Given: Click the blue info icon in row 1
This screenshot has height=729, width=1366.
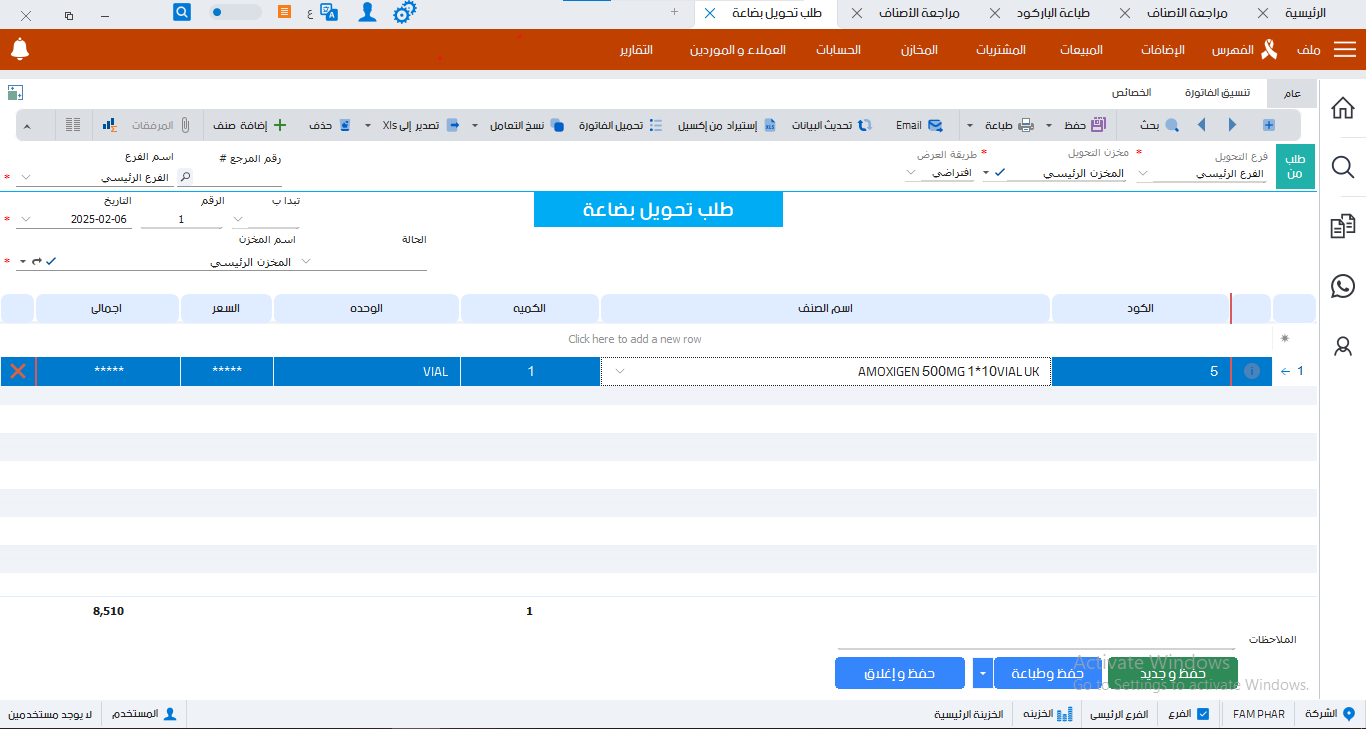Looking at the screenshot, I should click(1251, 372).
